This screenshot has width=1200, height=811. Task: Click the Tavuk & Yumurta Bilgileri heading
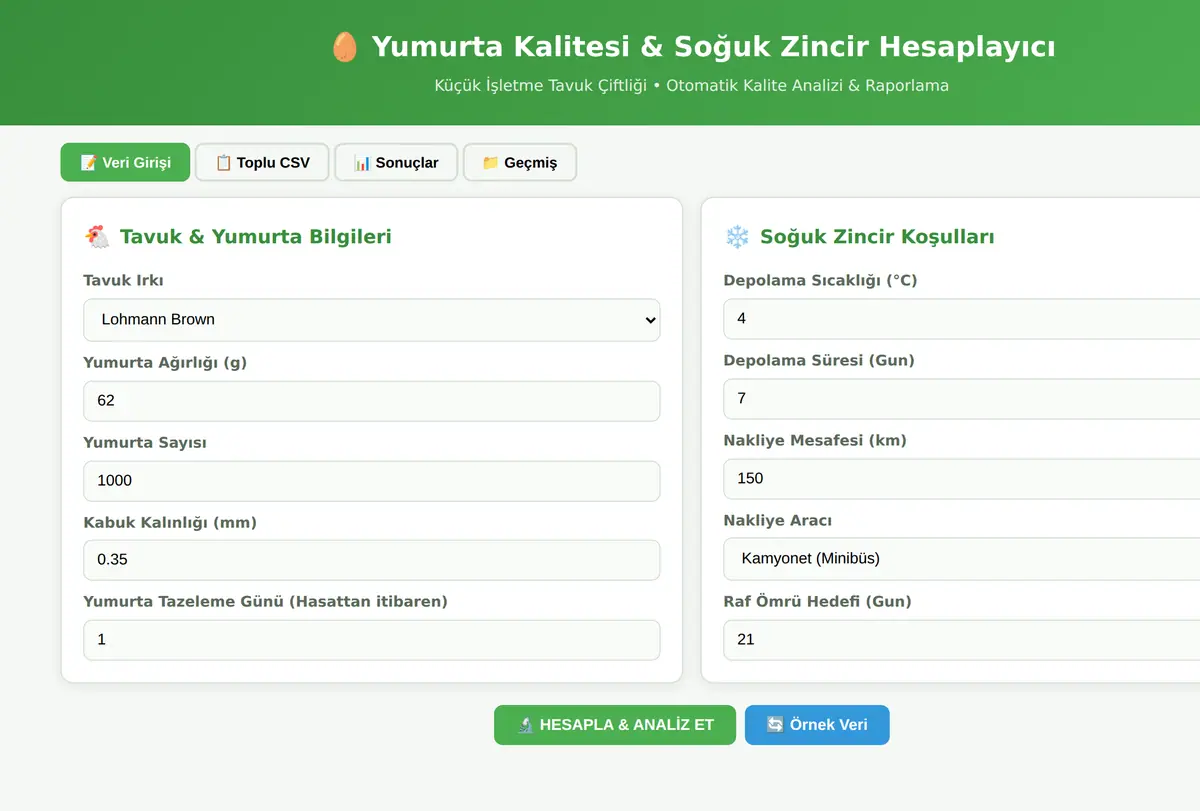click(256, 237)
